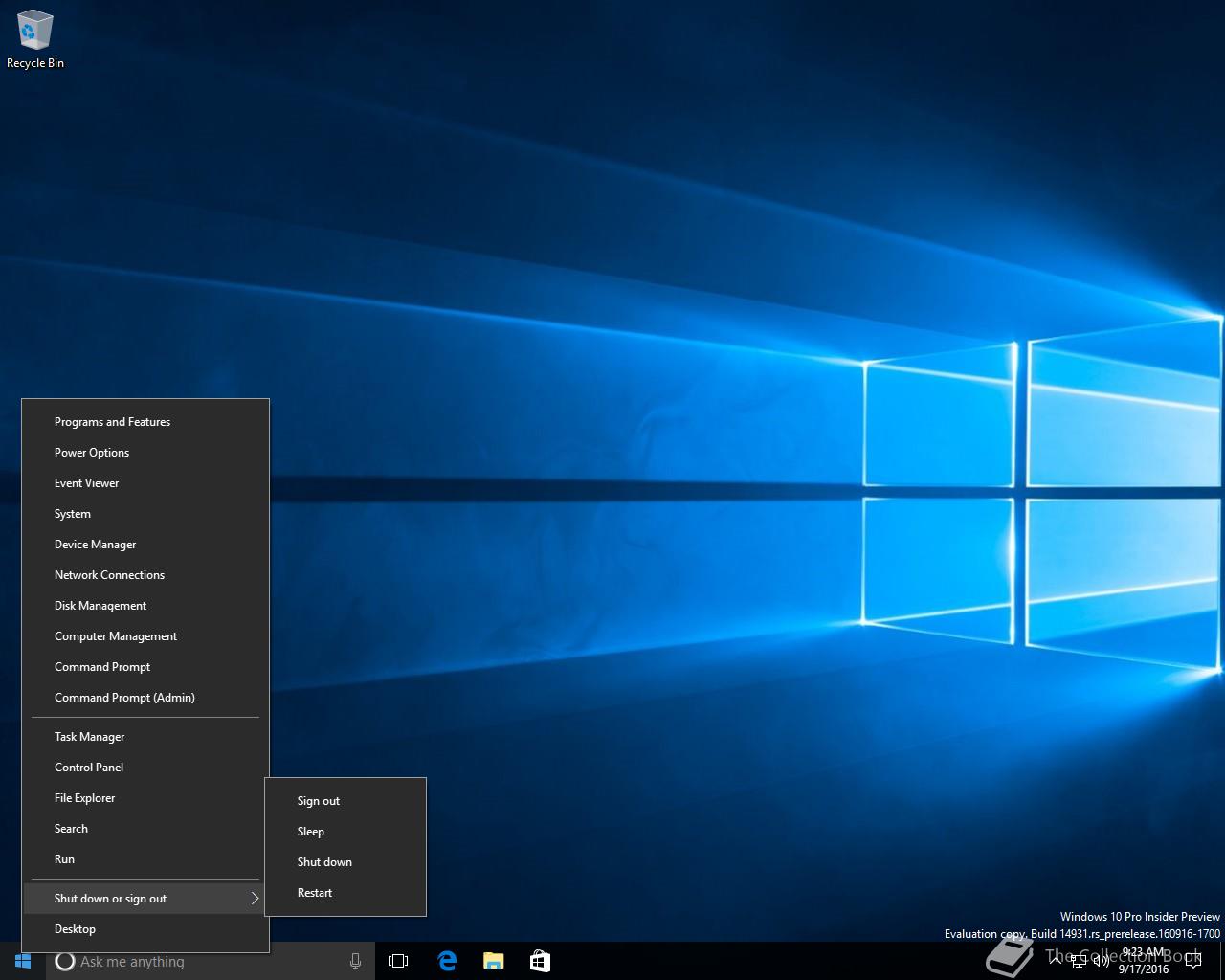Expand Shut down or sign out submenu
1225x980 pixels.
(x=145, y=899)
